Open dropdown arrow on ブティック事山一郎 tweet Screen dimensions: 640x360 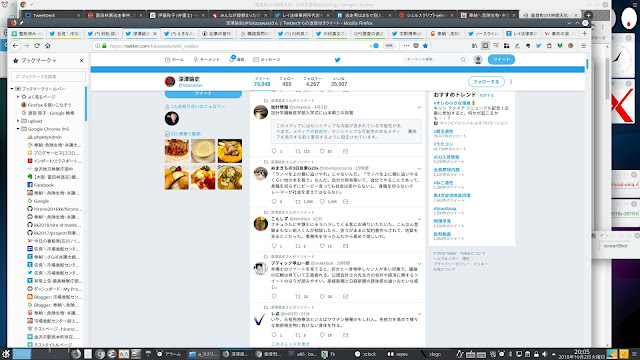coord(419,264)
